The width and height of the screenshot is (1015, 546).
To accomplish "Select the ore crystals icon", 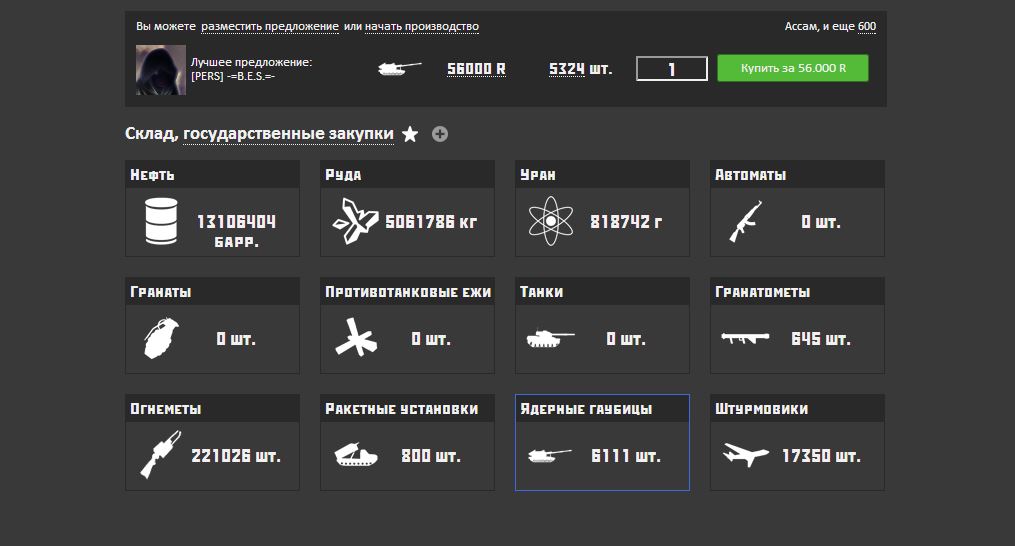I will click(355, 221).
